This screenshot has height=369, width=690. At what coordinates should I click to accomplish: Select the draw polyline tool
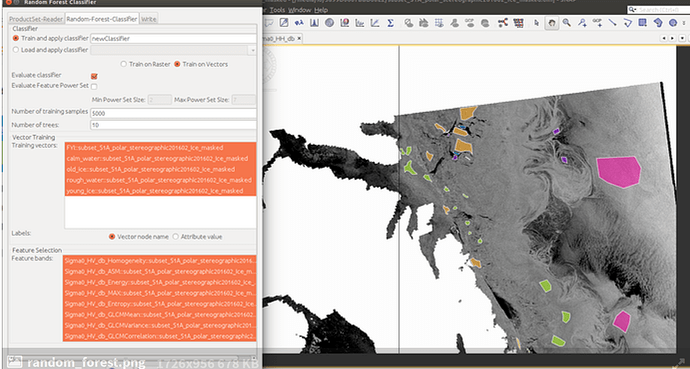tap(628, 23)
